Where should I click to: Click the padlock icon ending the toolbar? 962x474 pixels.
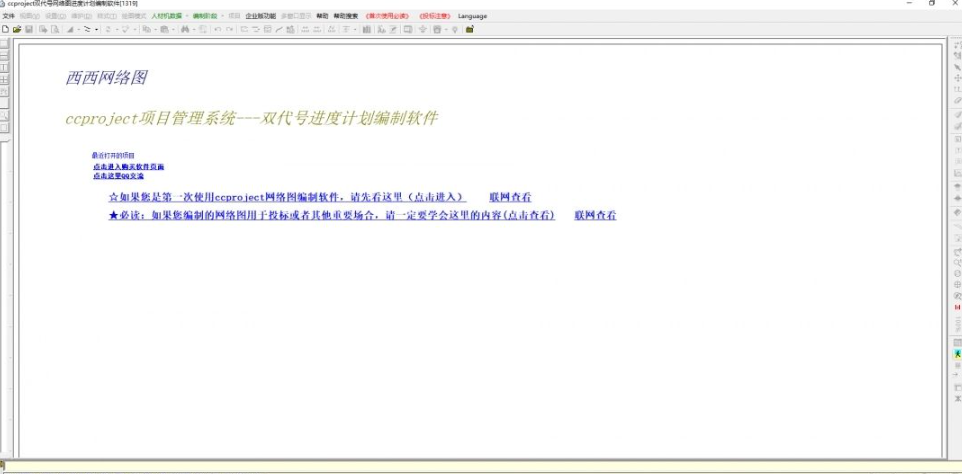point(469,29)
